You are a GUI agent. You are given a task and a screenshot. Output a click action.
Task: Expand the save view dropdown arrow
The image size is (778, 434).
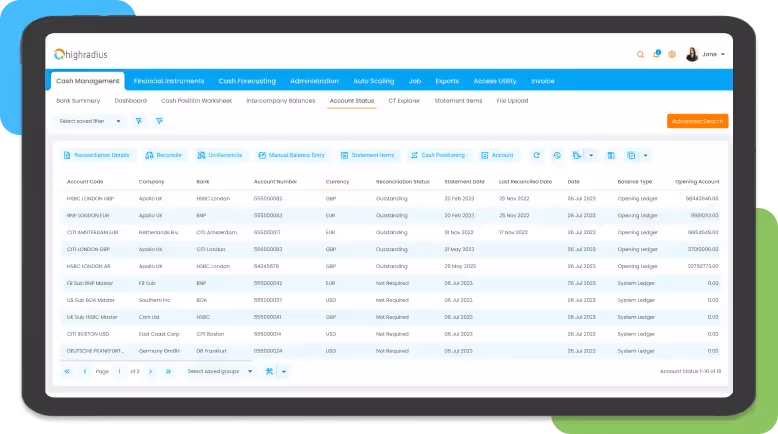coord(646,155)
